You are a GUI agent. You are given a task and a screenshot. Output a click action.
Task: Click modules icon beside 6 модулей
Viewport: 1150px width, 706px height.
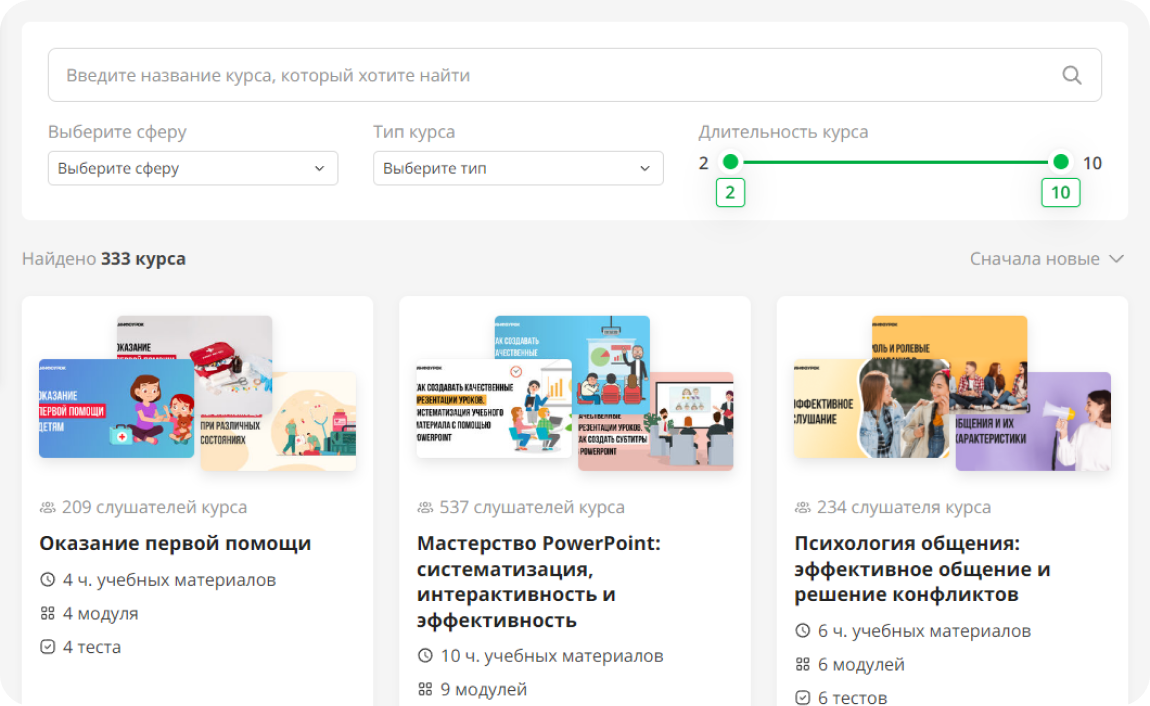pyautogui.click(x=802, y=665)
